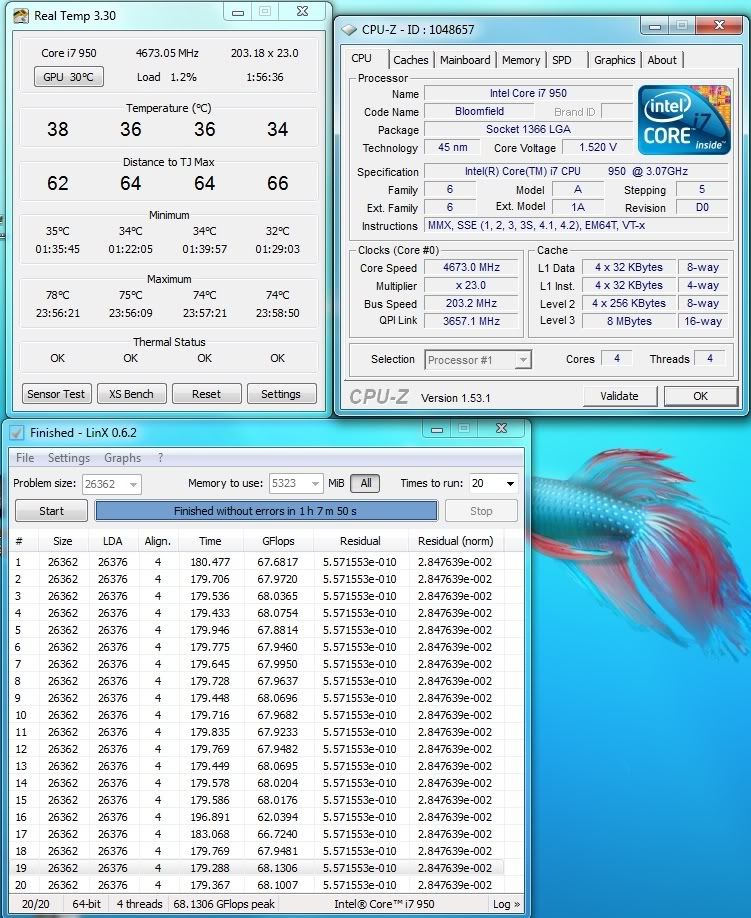Switch to the About tab in CPU-Z
This screenshot has height=918, width=751.
[662, 60]
